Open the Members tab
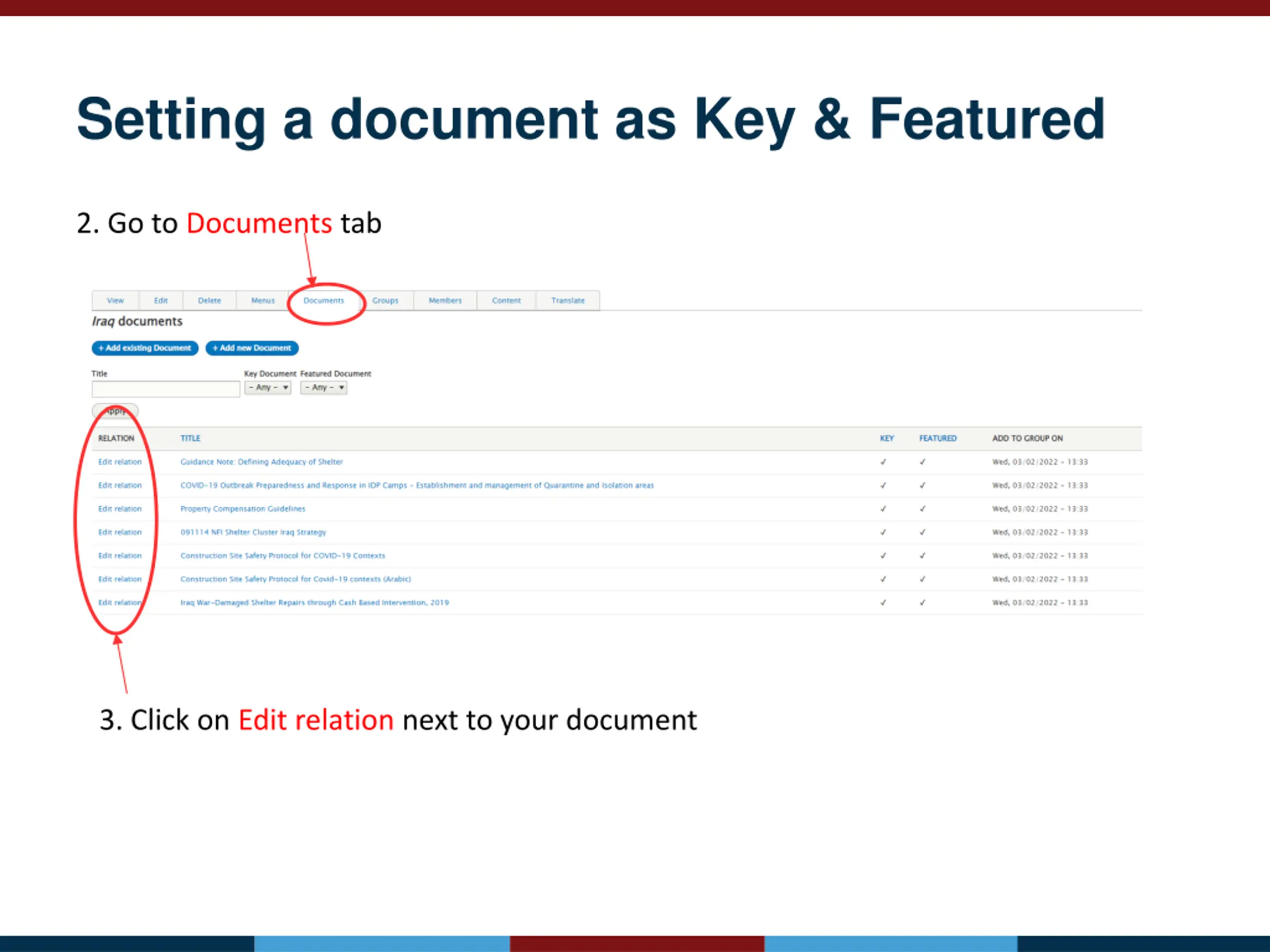 [445, 300]
